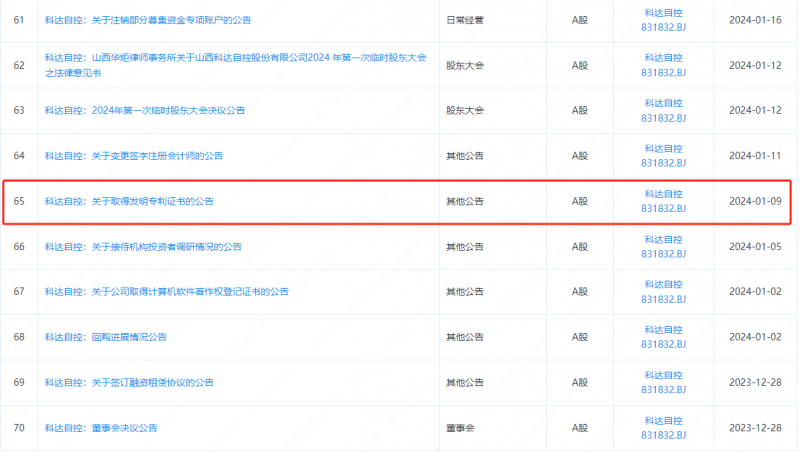Select date 2024-01-12 in row 63

(x=755, y=110)
